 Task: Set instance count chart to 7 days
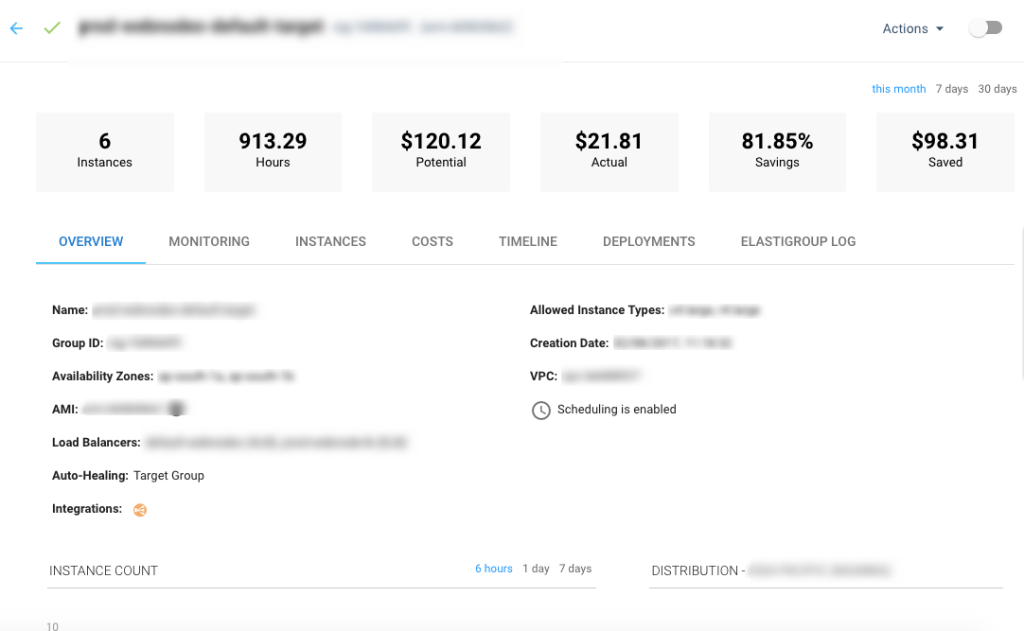tap(575, 569)
